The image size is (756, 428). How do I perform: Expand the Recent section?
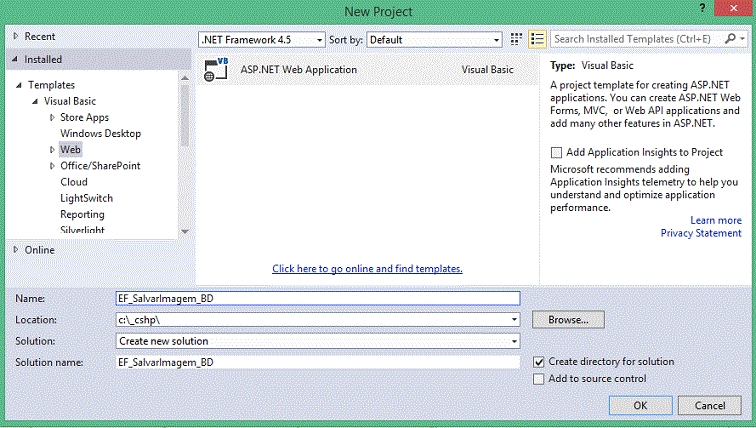click(x=15, y=36)
